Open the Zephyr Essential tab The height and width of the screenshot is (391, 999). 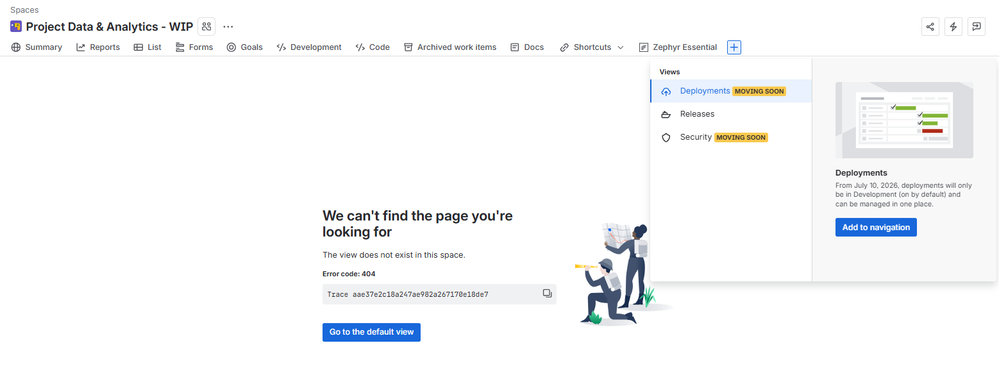pyautogui.click(x=678, y=47)
